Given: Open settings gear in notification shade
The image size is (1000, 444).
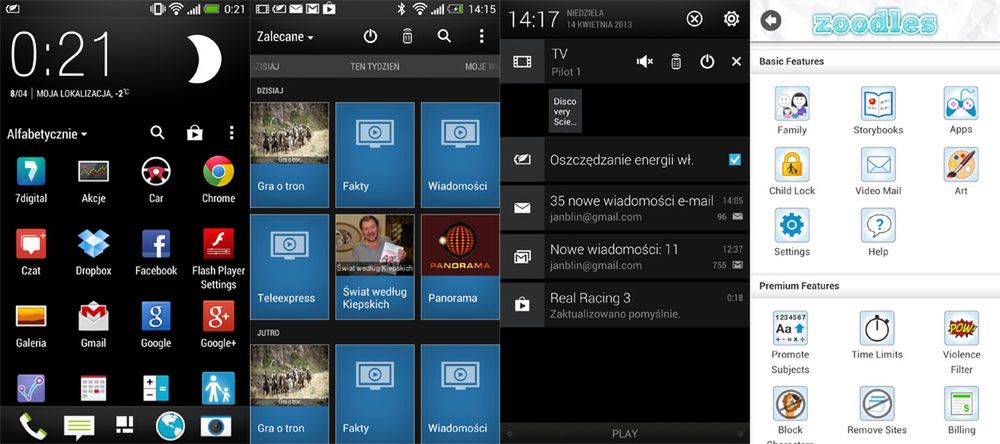Looking at the screenshot, I should (731, 18).
